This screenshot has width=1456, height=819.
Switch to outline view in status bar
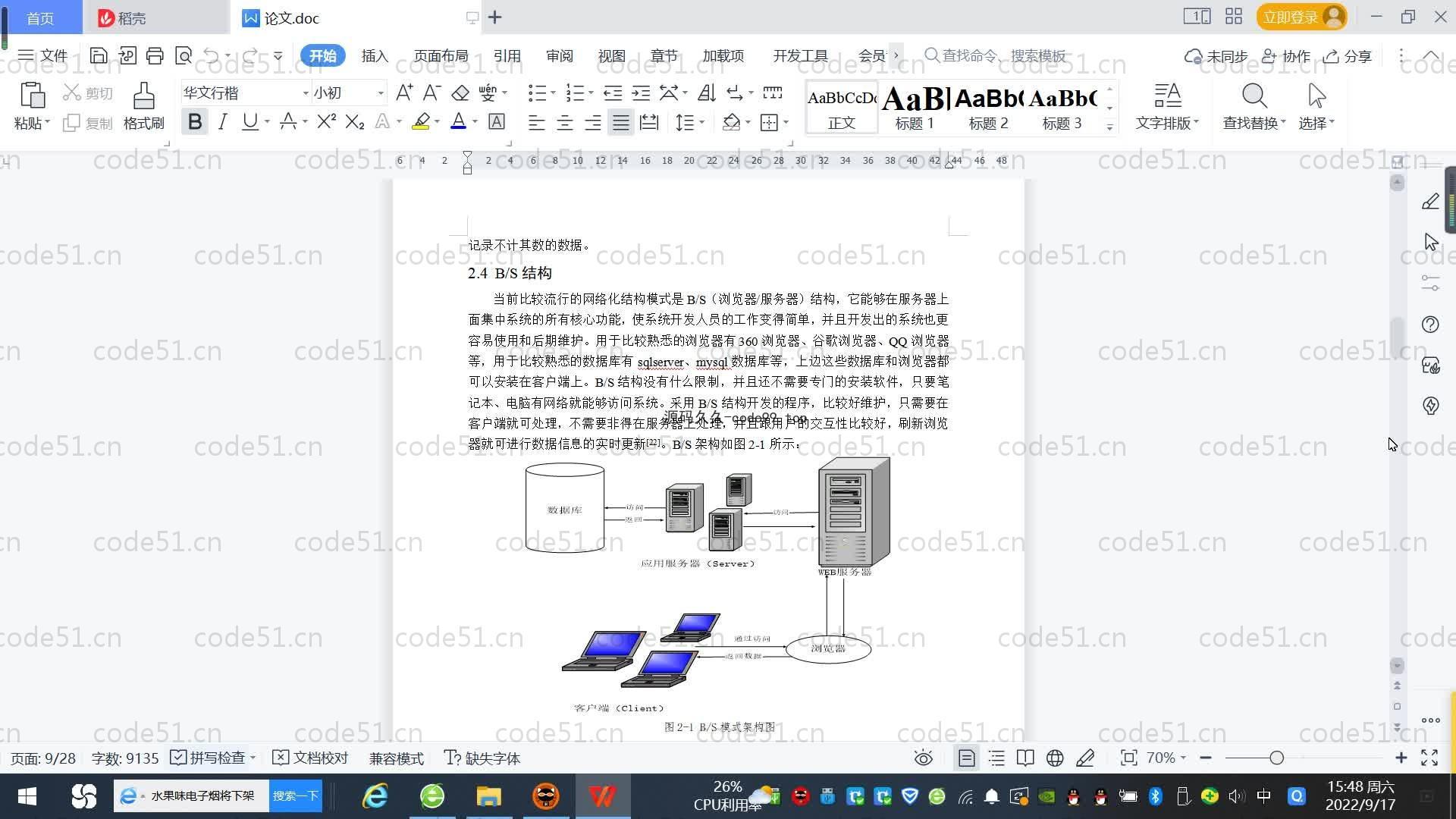[996, 758]
